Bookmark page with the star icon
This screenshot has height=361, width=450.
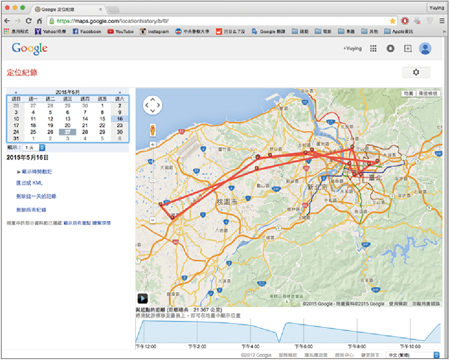[392, 21]
